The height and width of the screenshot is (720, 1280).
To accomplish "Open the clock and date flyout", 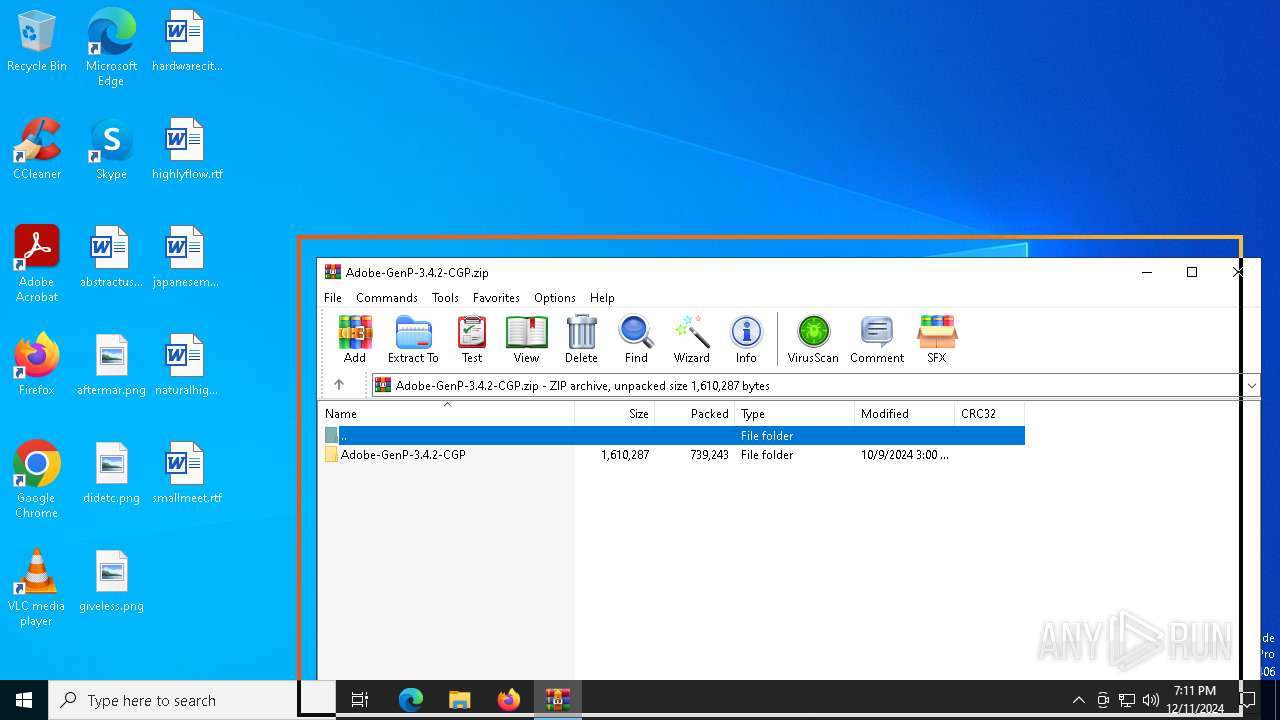I will 1195,700.
